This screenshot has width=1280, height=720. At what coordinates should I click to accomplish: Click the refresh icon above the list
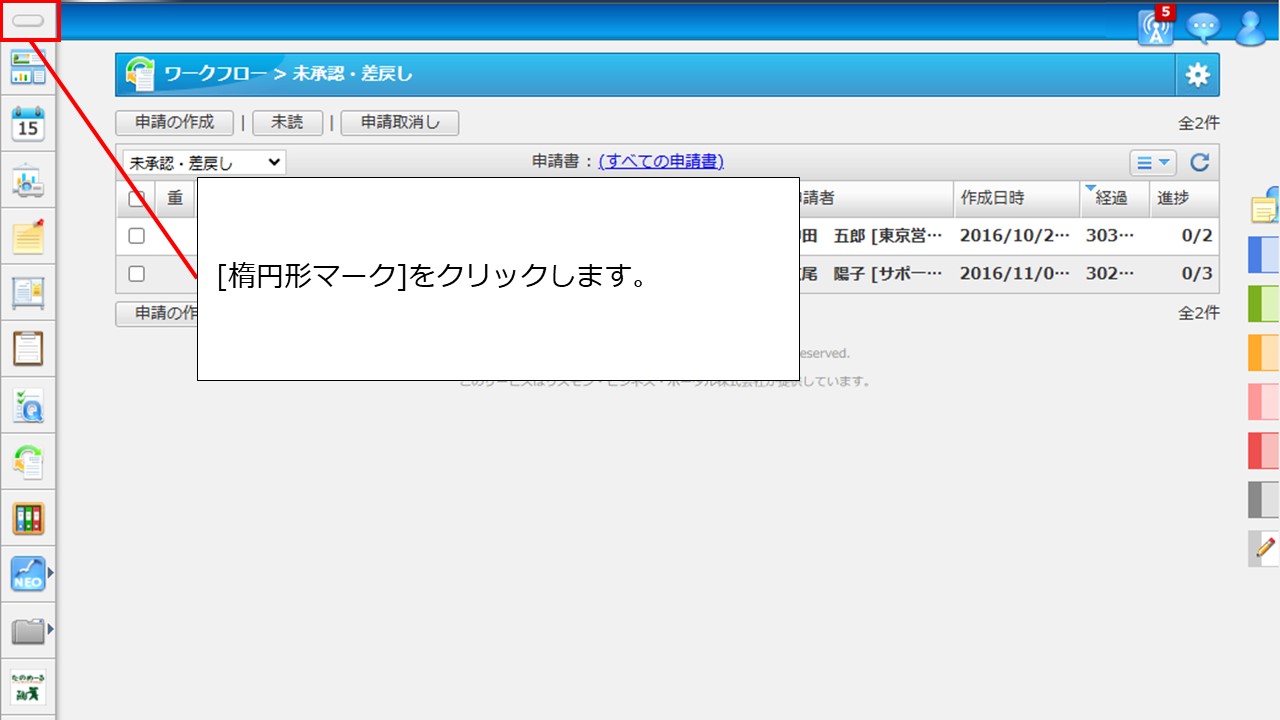click(1200, 163)
